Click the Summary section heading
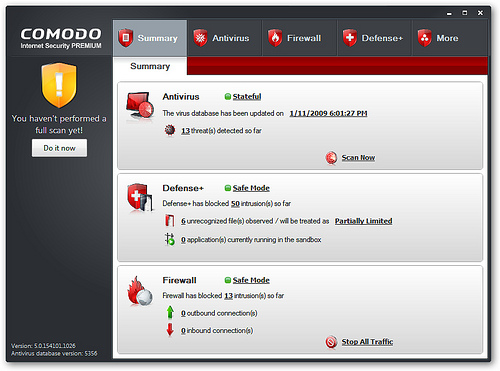Image resolution: width=500 pixels, height=371 pixels. pyautogui.click(x=150, y=66)
